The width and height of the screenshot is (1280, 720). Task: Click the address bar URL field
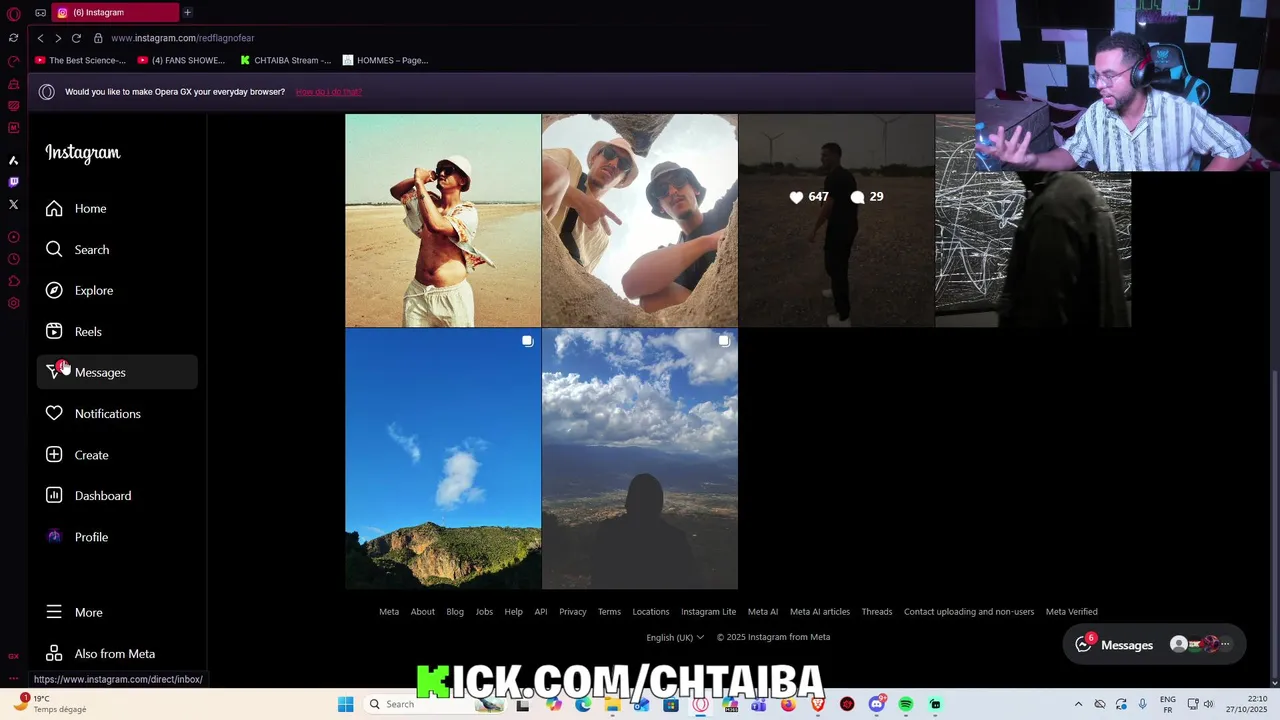[x=182, y=38]
